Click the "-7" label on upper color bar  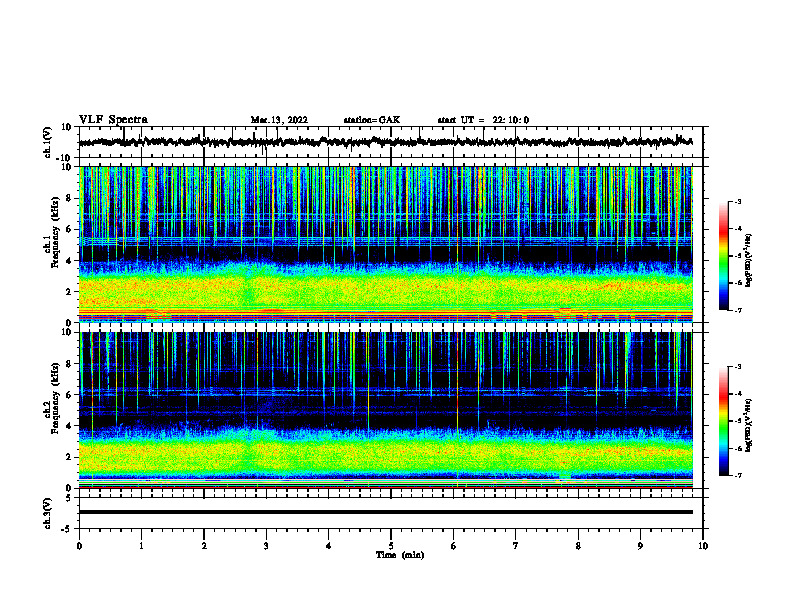pyautogui.click(x=737, y=310)
